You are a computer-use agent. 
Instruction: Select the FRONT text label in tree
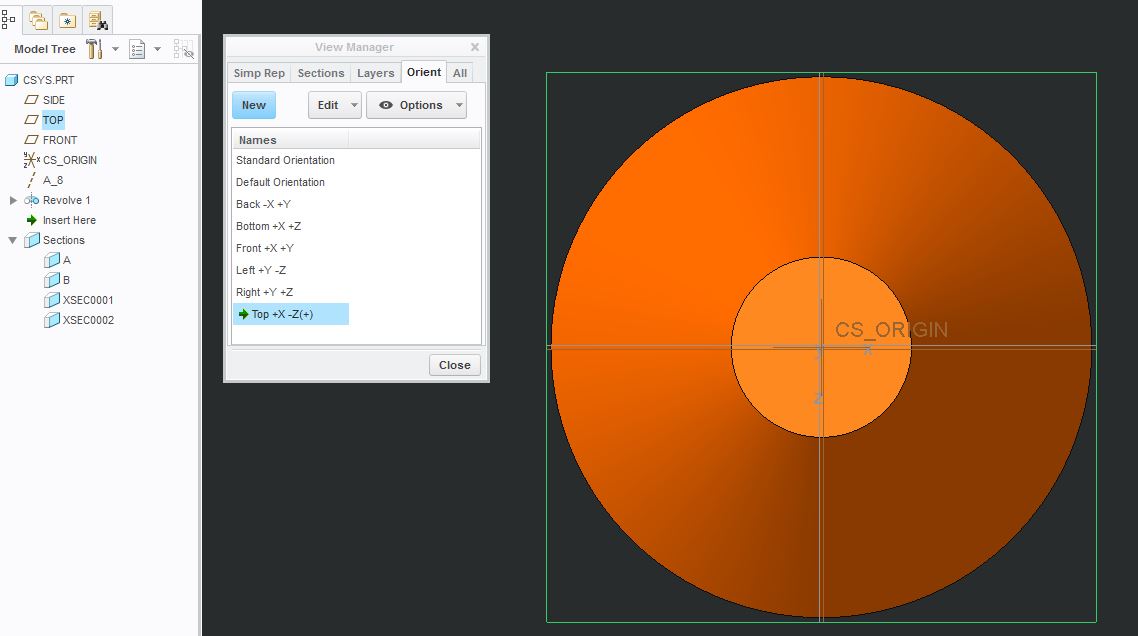[60, 140]
